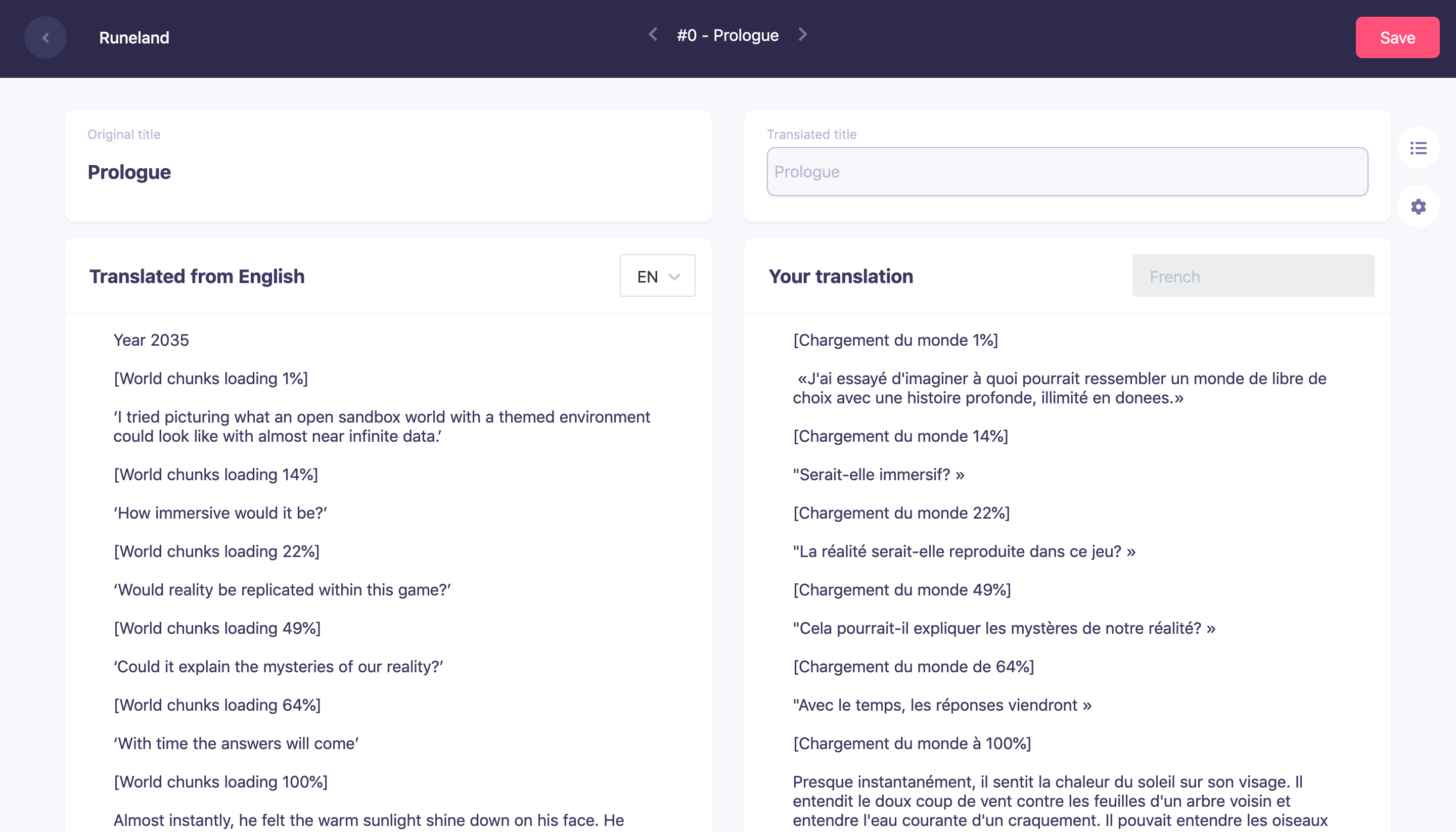The height and width of the screenshot is (832, 1456).
Task: Click the Translated title input field
Action: pyautogui.click(x=1066, y=172)
